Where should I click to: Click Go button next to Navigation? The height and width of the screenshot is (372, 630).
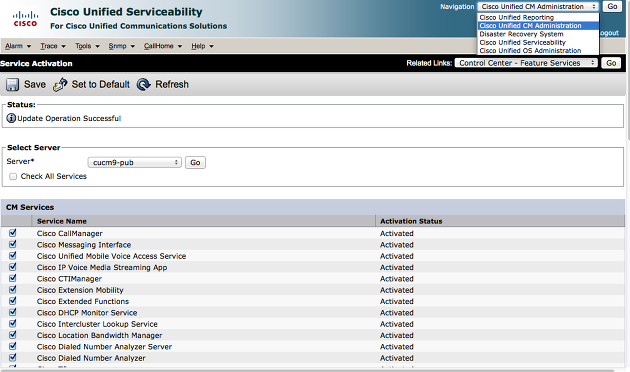pos(612,6)
